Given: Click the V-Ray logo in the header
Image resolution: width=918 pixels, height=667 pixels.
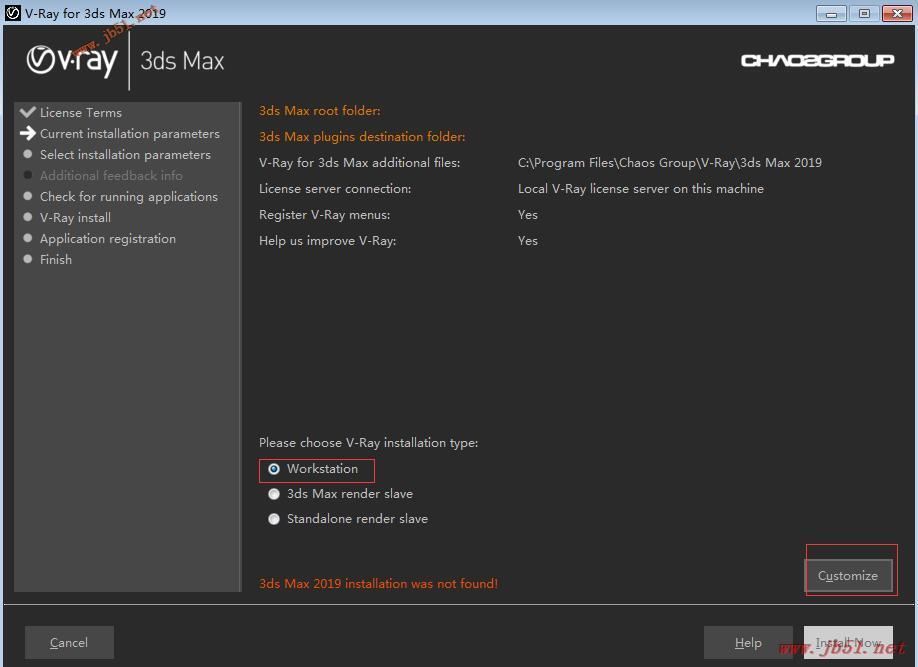Looking at the screenshot, I should [x=72, y=61].
